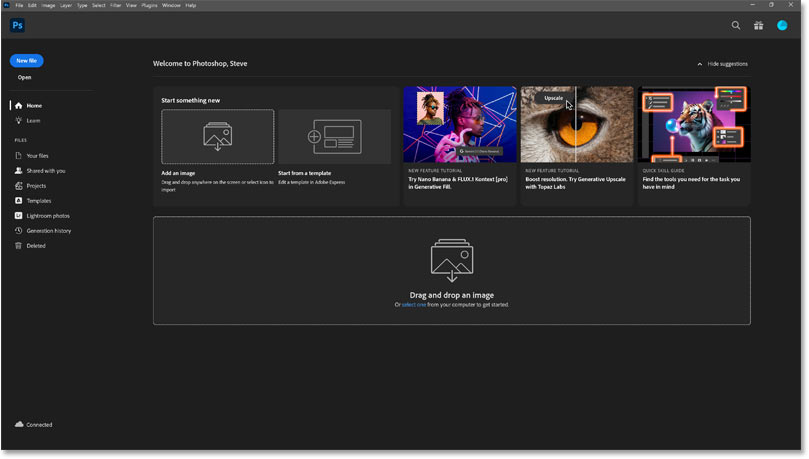Open the Select menu

pyautogui.click(x=99, y=5)
